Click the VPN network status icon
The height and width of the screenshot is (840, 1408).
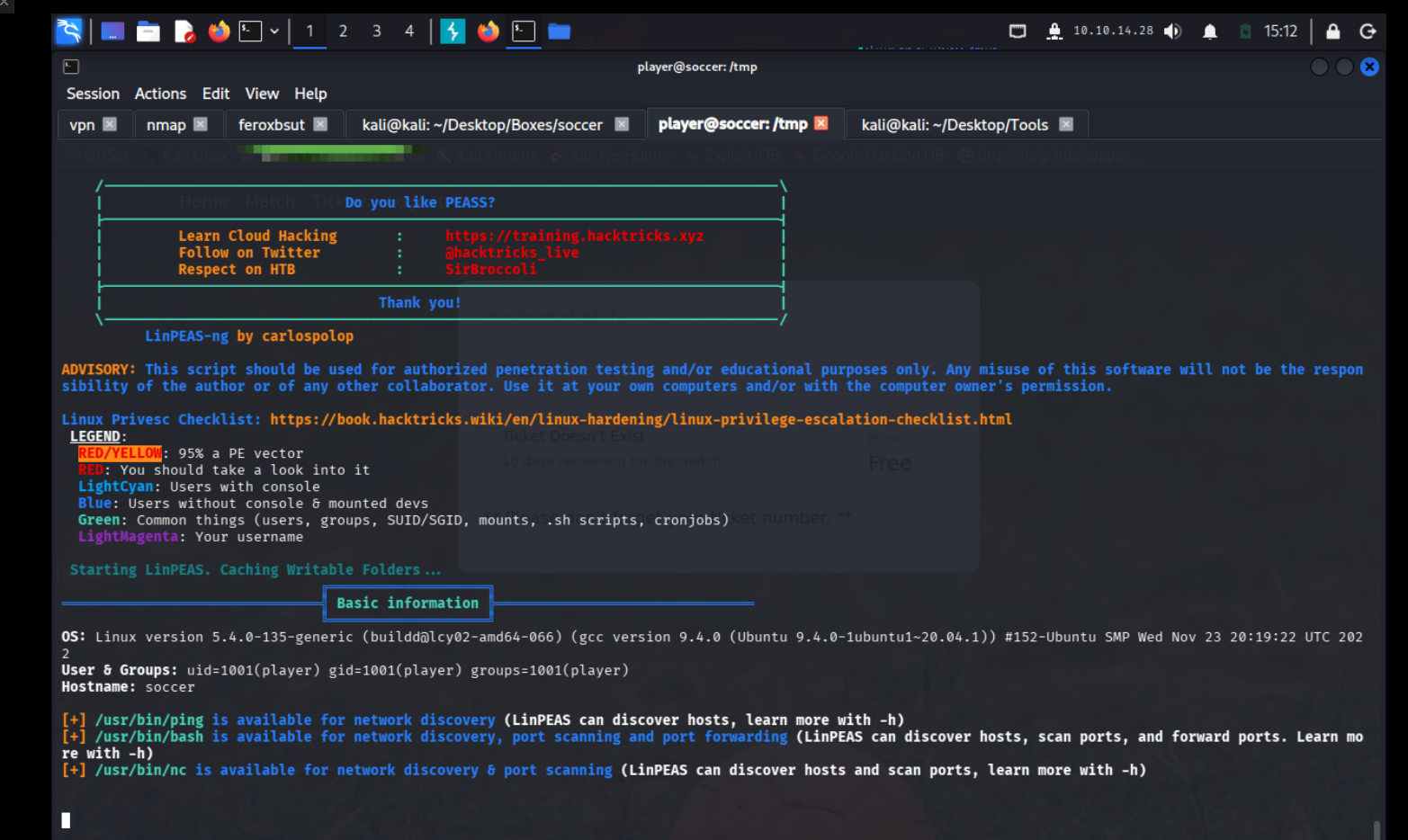coord(1054,31)
